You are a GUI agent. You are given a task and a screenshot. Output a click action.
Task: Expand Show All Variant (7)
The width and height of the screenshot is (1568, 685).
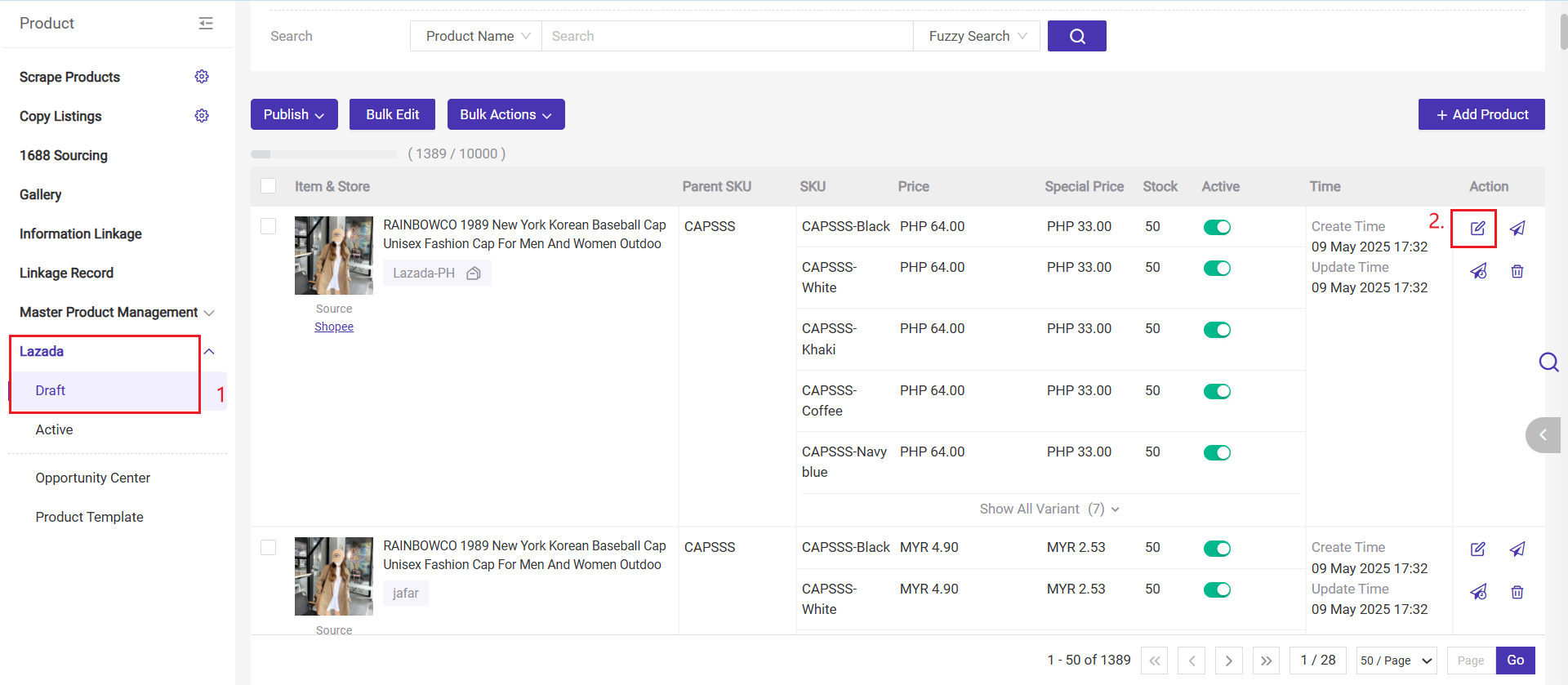pyautogui.click(x=1049, y=509)
